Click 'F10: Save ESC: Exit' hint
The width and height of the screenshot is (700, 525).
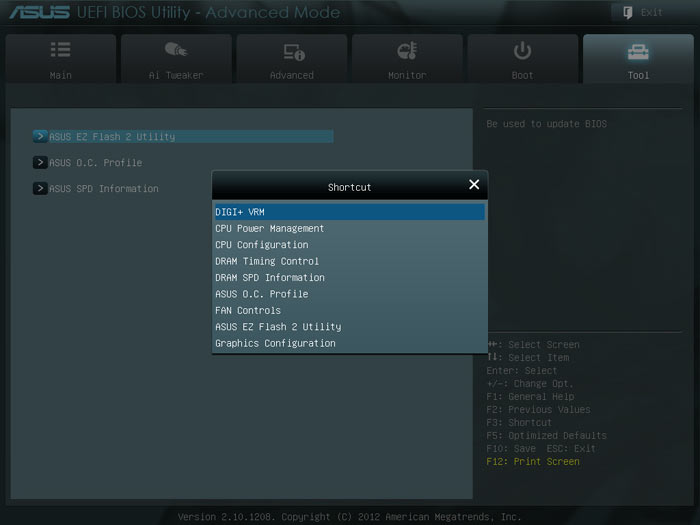click(x=541, y=448)
